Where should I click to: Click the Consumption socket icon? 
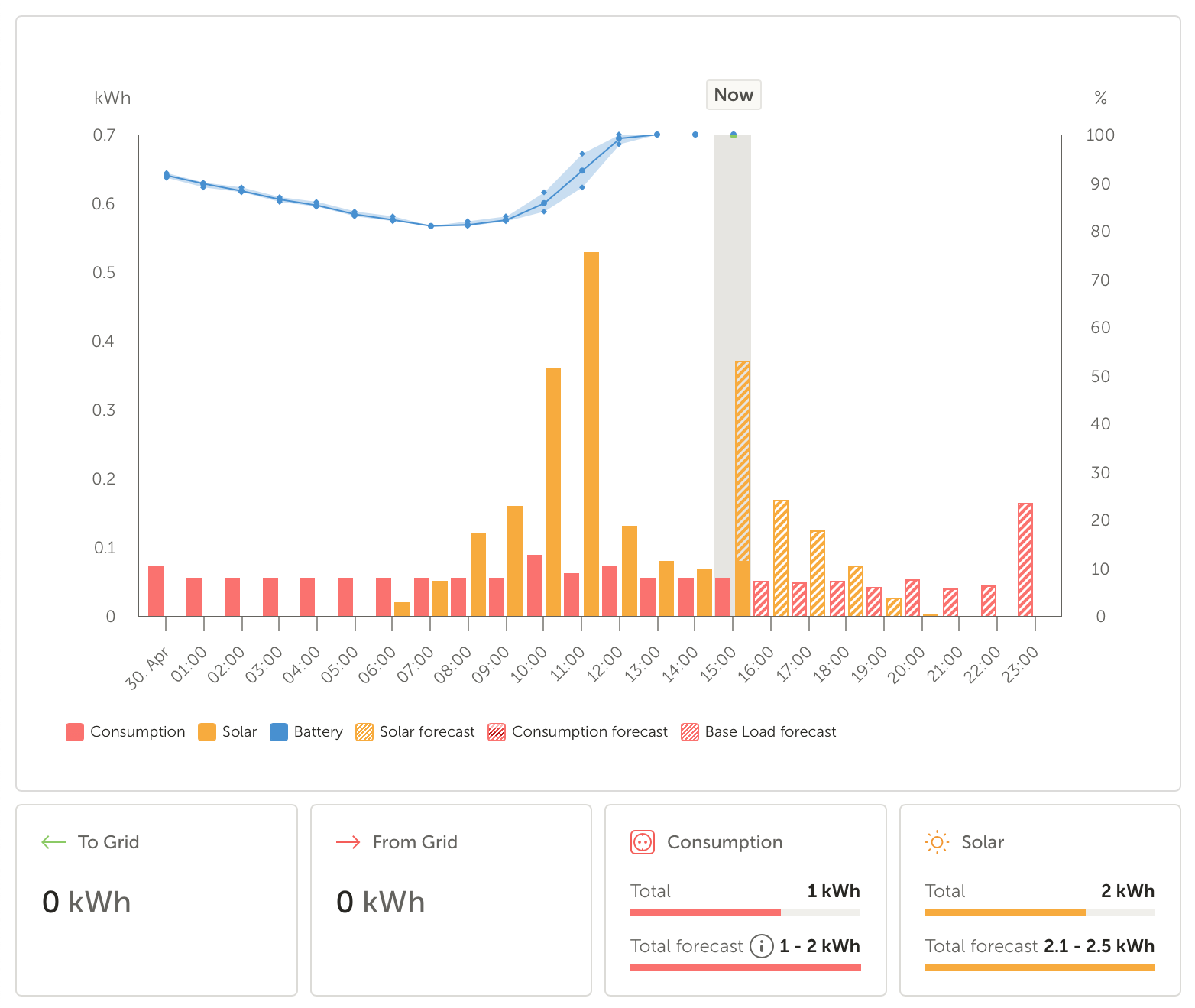pos(643,842)
